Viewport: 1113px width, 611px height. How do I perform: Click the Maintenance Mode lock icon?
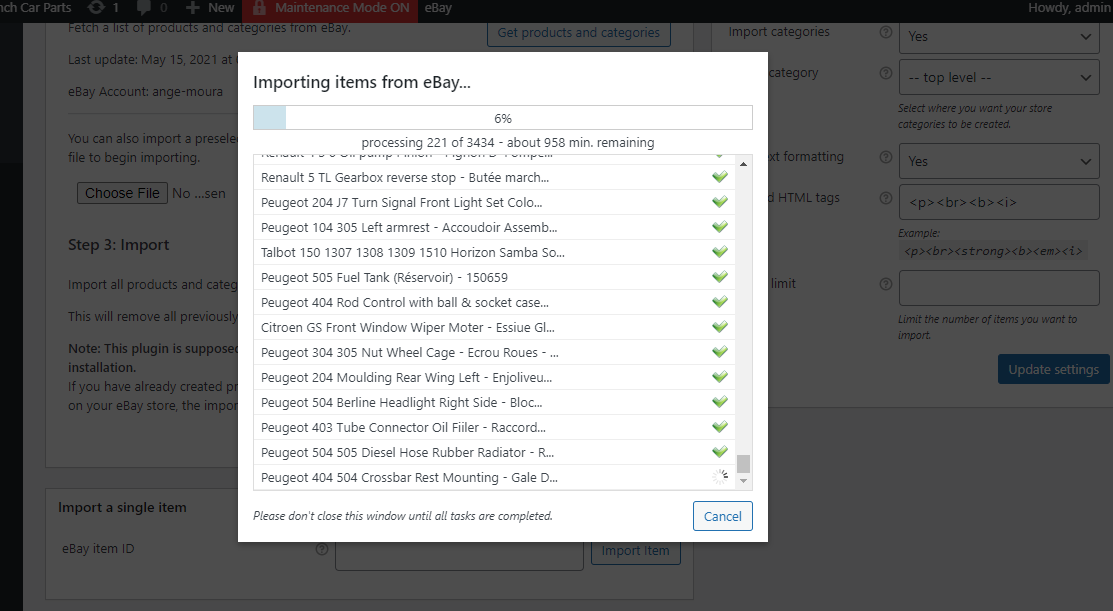tap(260, 8)
